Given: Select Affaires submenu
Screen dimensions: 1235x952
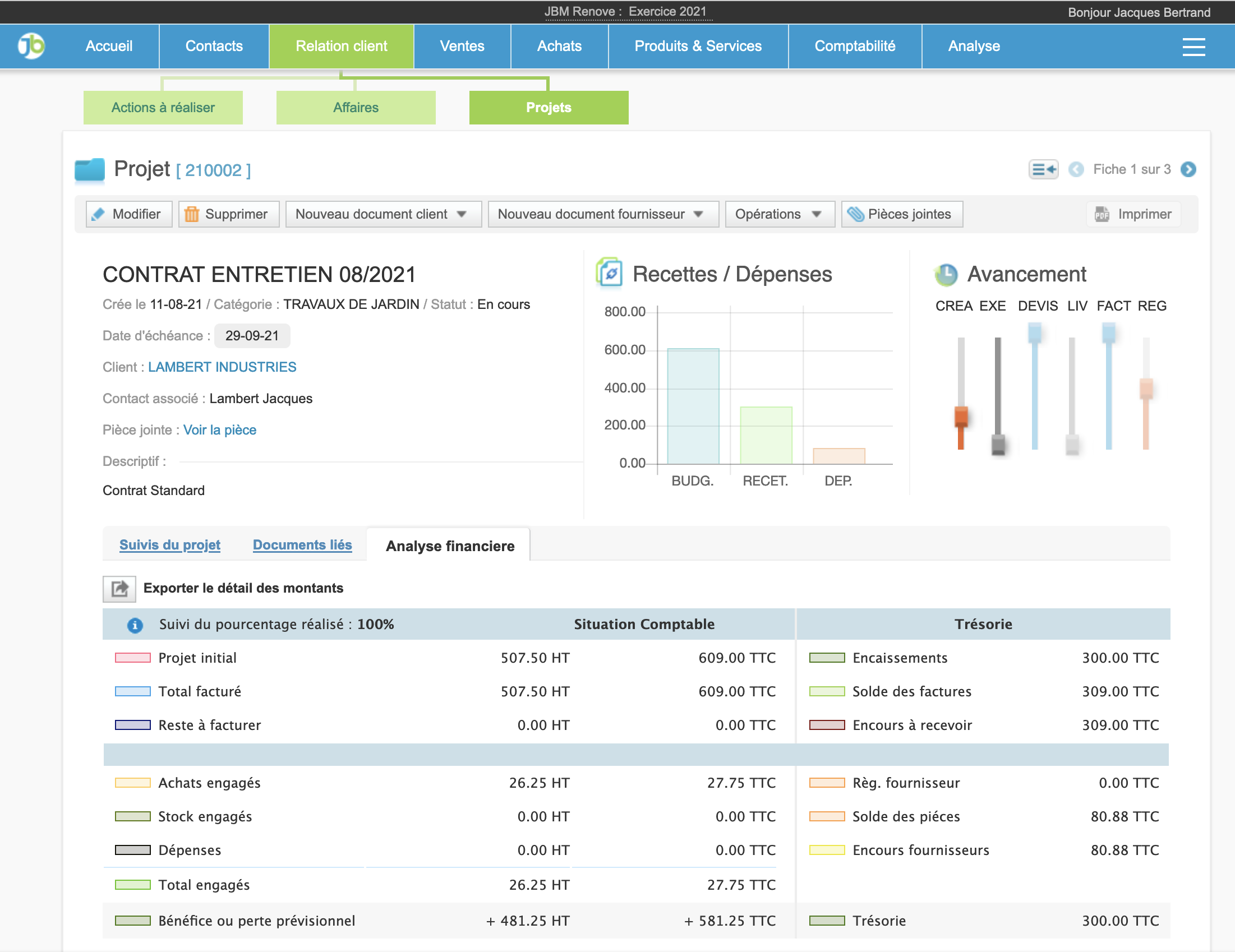Looking at the screenshot, I should click(356, 108).
